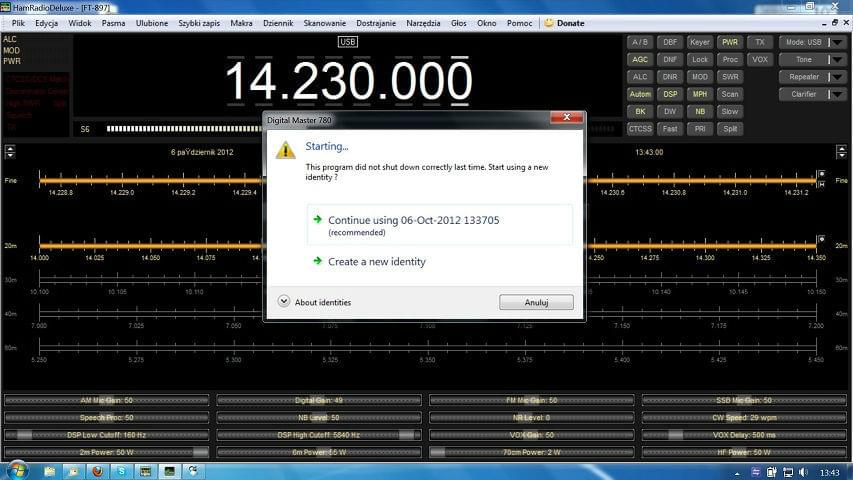Adjust the HF Power: 50 W slider
This screenshot has height=480, width=853.
point(744,452)
